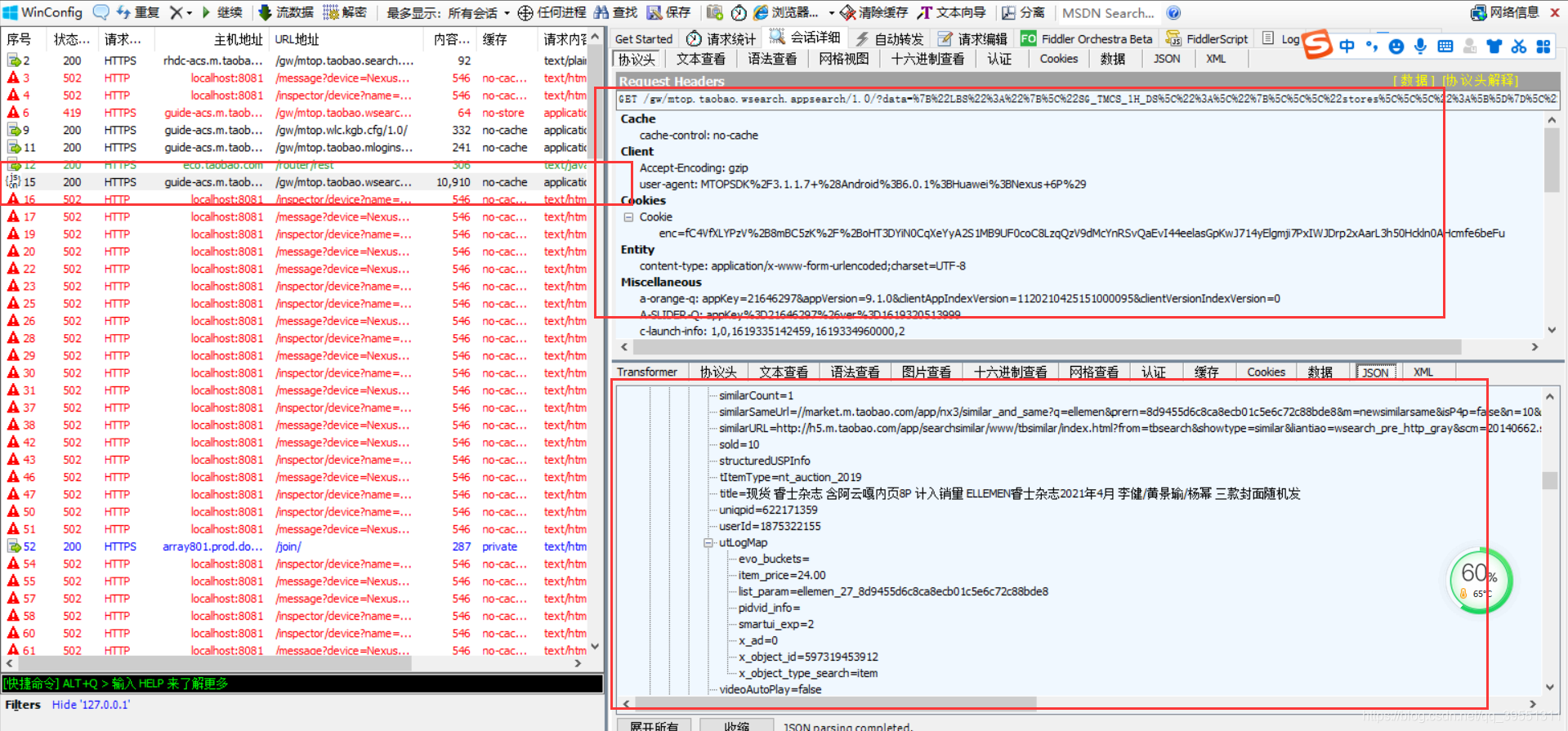Viewport: 1568px width, 731px height.
Task: Click the [数据] Raw link
Action: pos(1414,80)
